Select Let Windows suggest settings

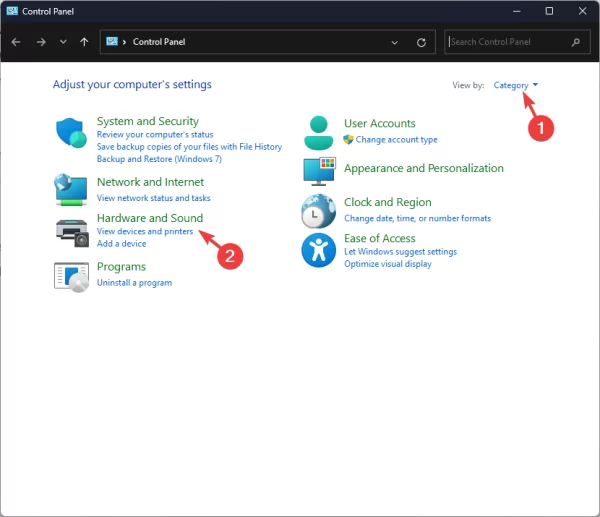coord(401,251)
